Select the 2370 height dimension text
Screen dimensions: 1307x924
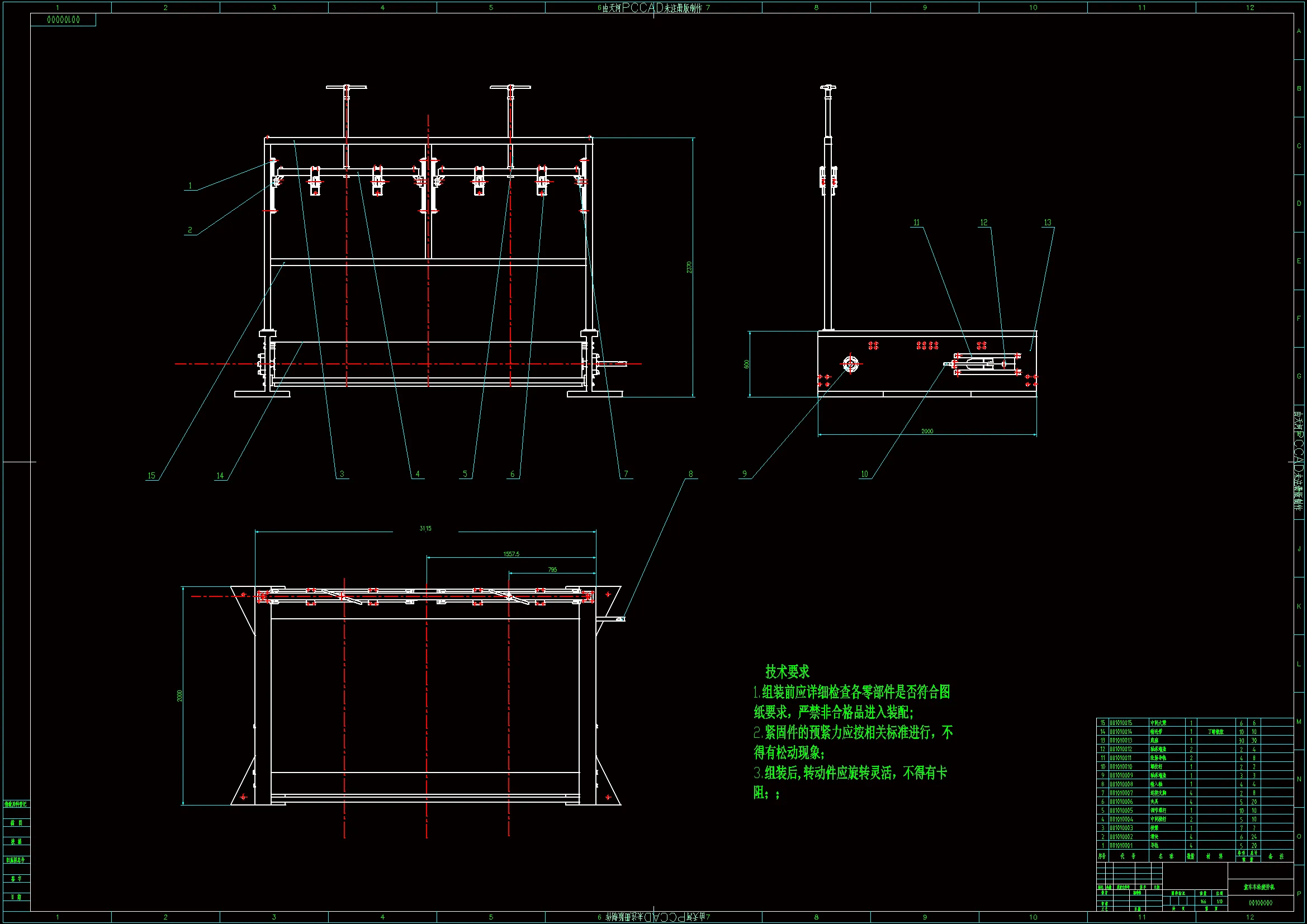[689, 267]
